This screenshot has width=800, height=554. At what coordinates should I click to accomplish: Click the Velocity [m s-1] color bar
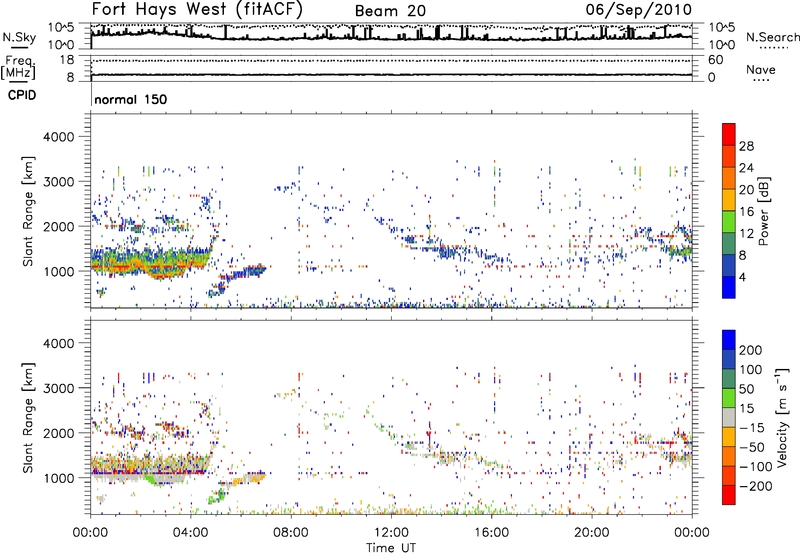[x=729, y=417]
